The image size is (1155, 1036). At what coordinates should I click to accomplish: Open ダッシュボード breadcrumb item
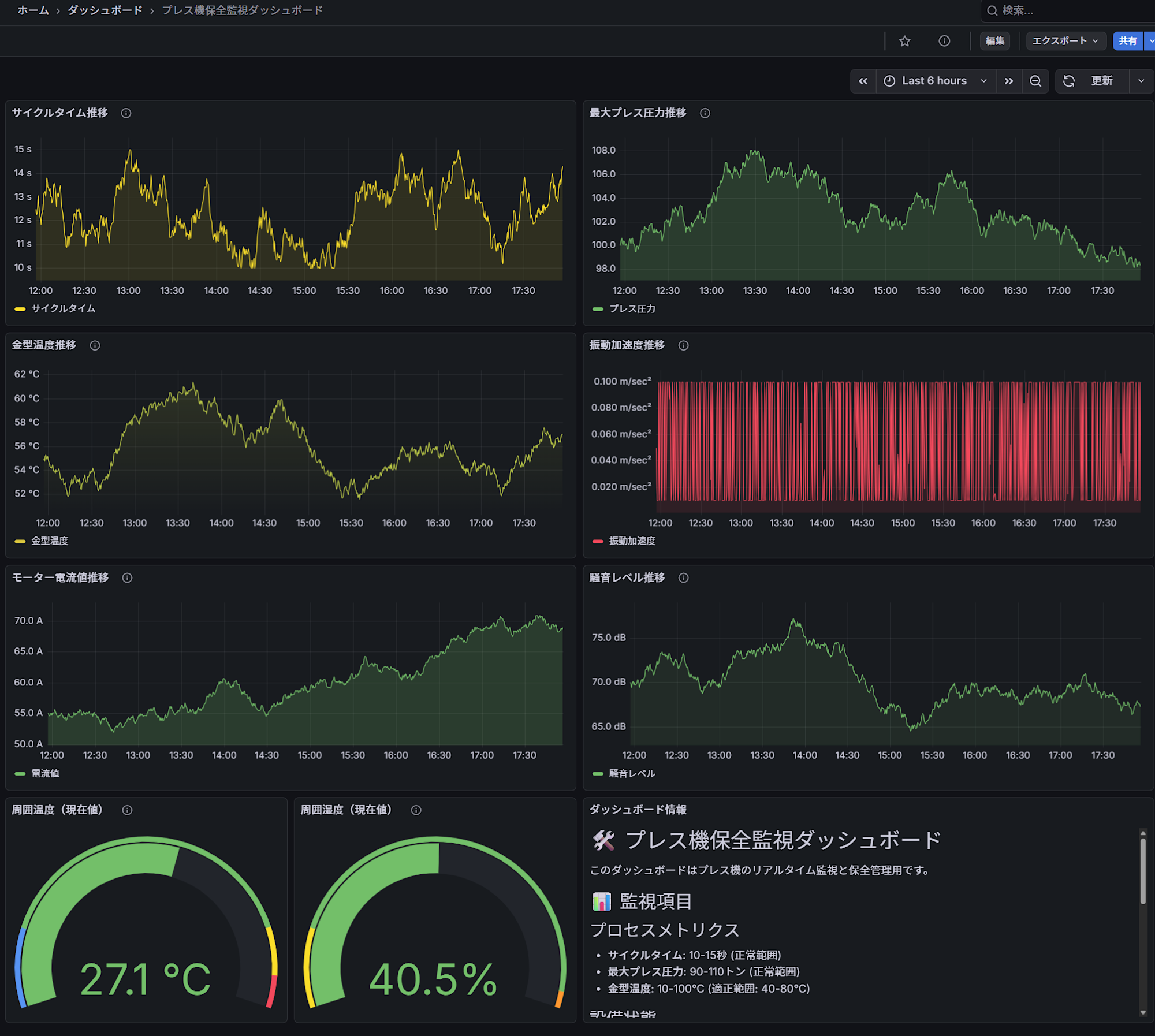click(105, 10)
